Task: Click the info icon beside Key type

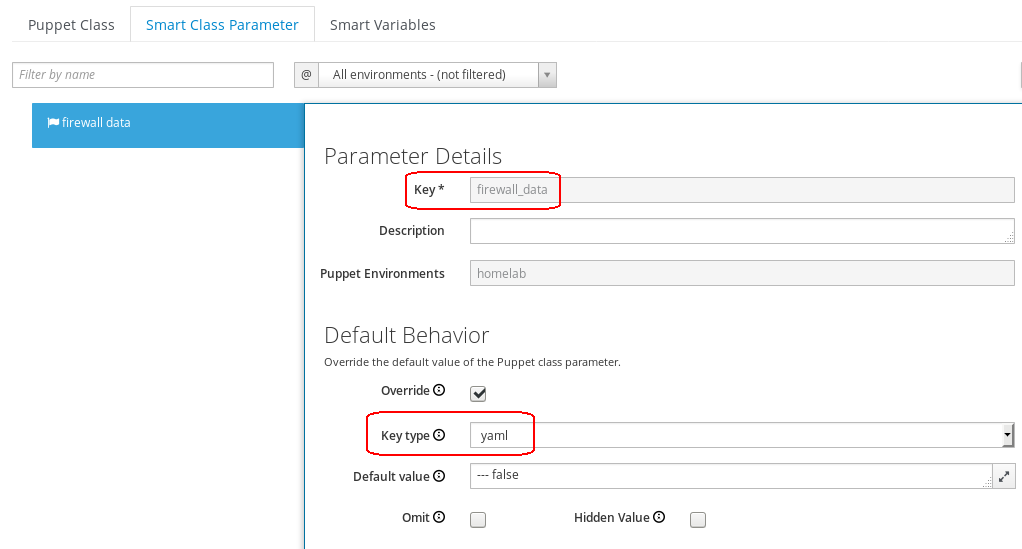Action: tap(439, 435)
